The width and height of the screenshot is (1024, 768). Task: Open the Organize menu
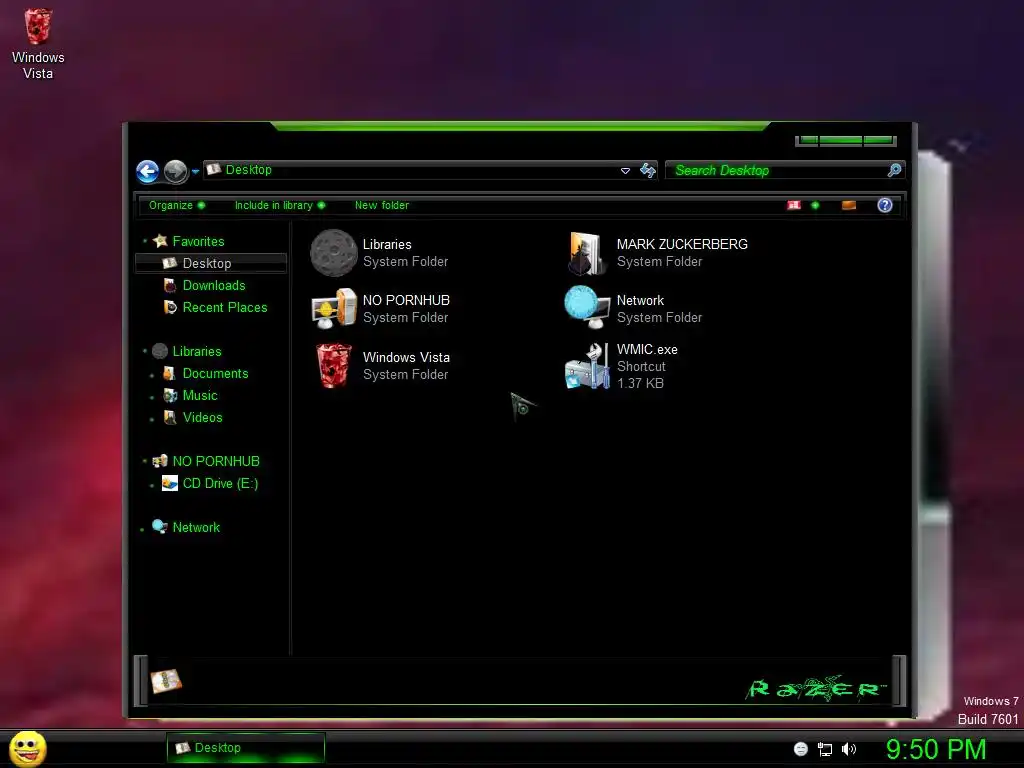pos(176,205)
